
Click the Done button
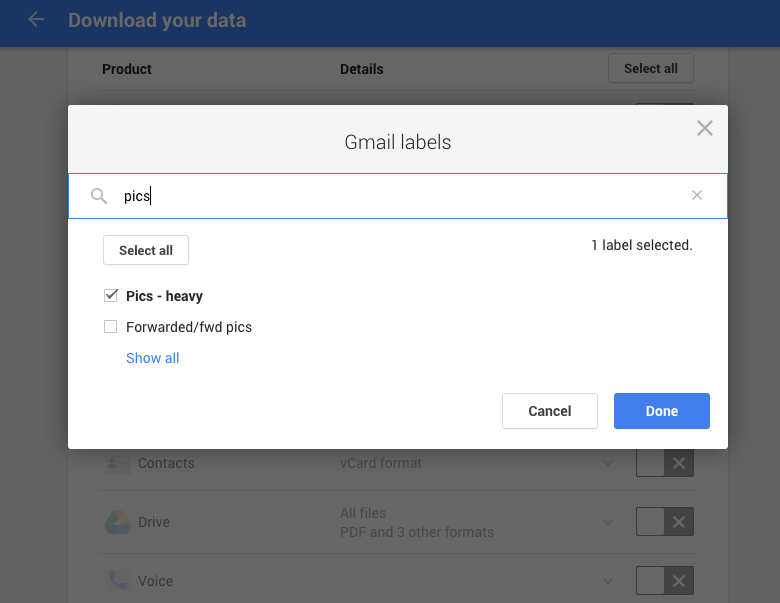point(661,411)
